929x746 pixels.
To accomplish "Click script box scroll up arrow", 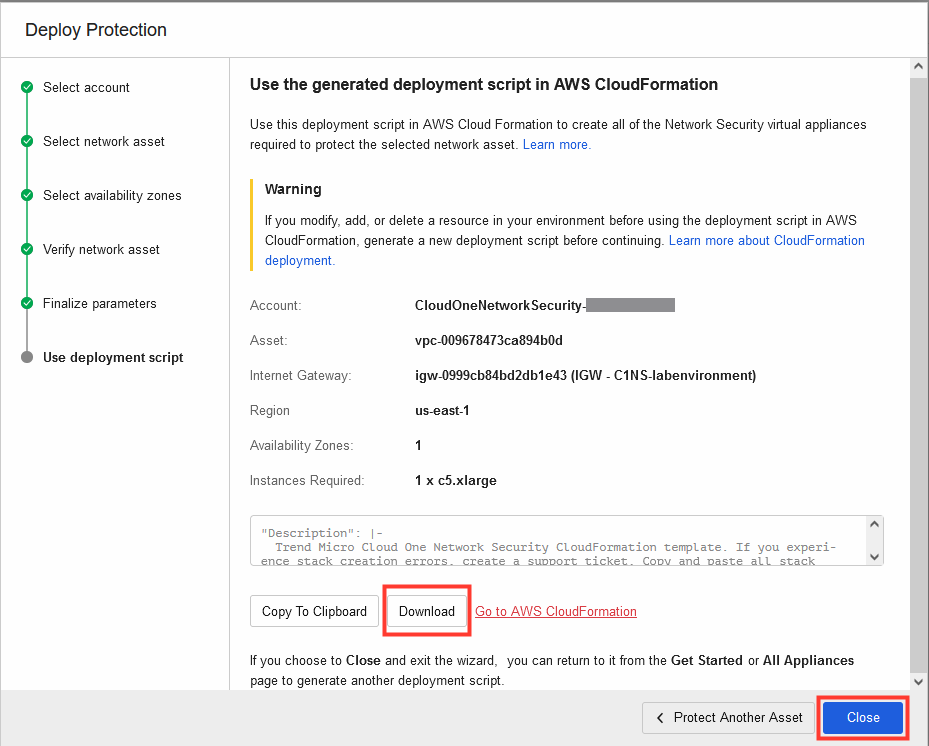I will point(874,524).
